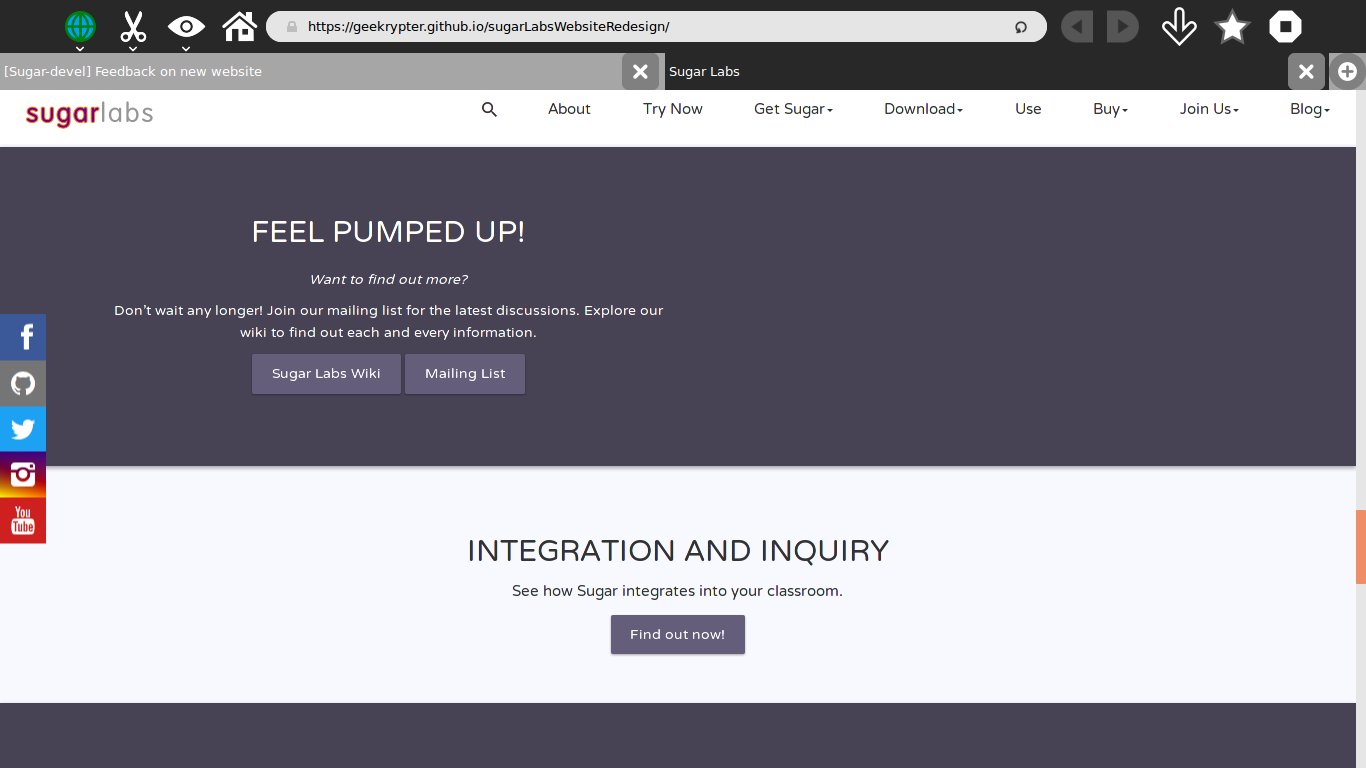Click the stop activity button

[x=1285, y=27]
